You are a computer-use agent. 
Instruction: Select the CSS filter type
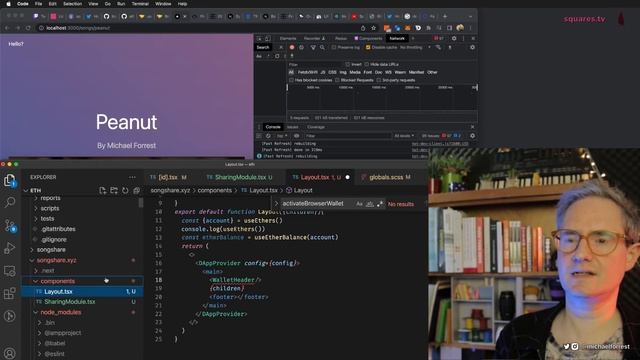[333, 72]
